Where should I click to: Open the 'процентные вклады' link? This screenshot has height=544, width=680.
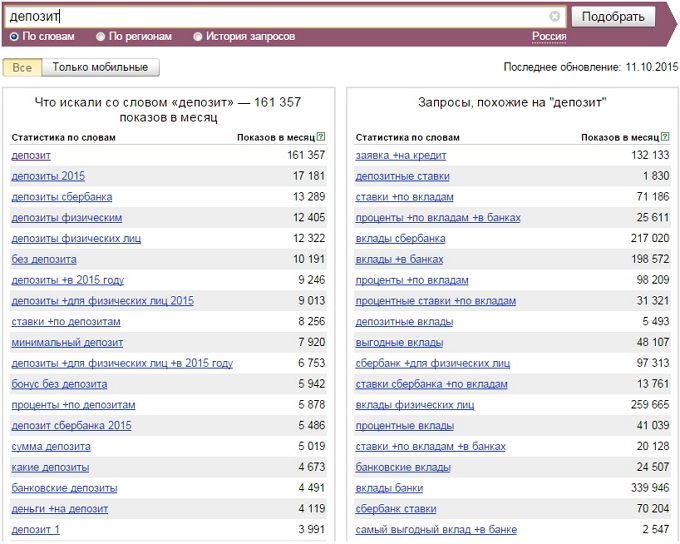[405, 426]
